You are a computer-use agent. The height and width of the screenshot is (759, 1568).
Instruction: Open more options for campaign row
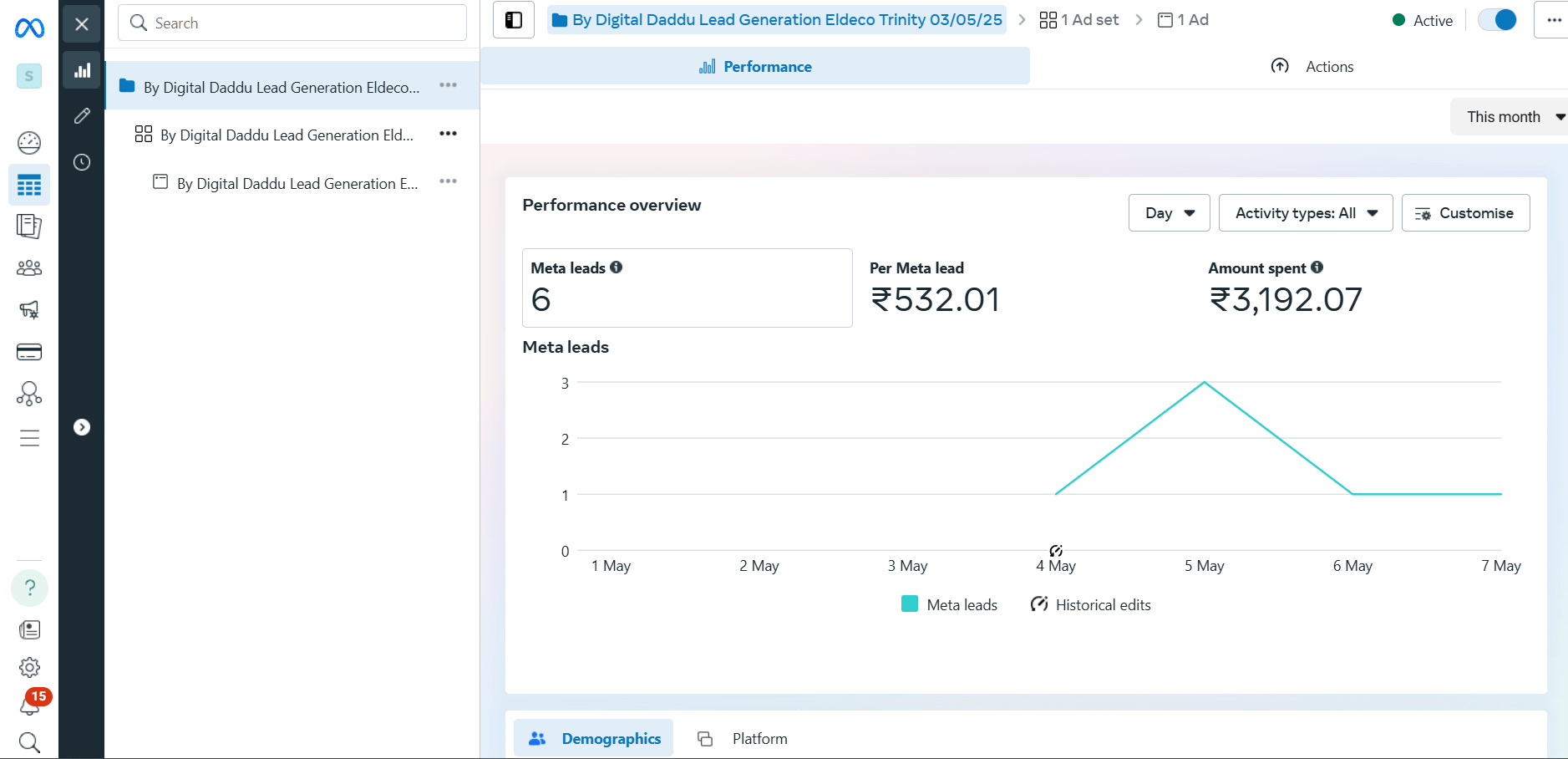click(x=449, y=85)
